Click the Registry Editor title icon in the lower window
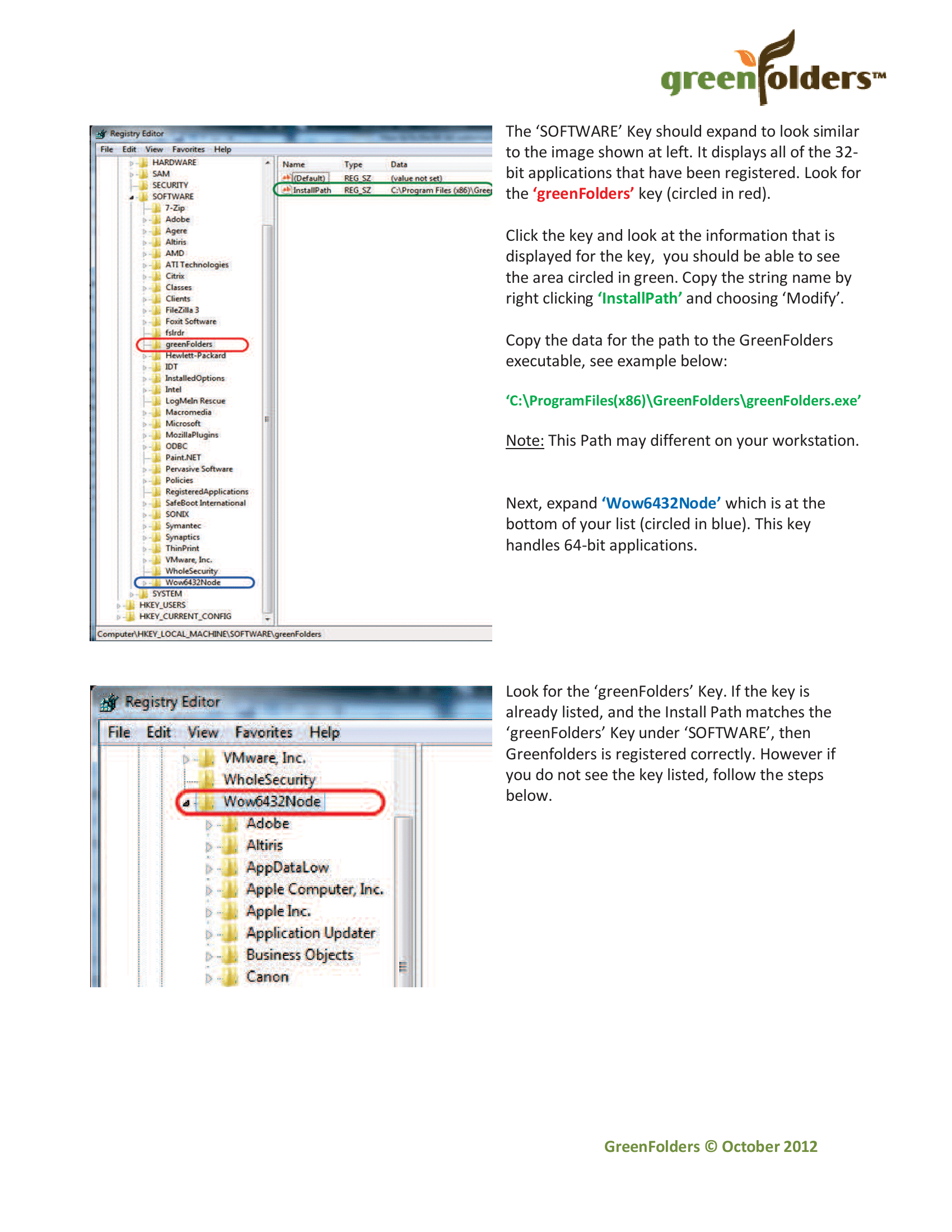952x1232 pixels. click(109, 702)
